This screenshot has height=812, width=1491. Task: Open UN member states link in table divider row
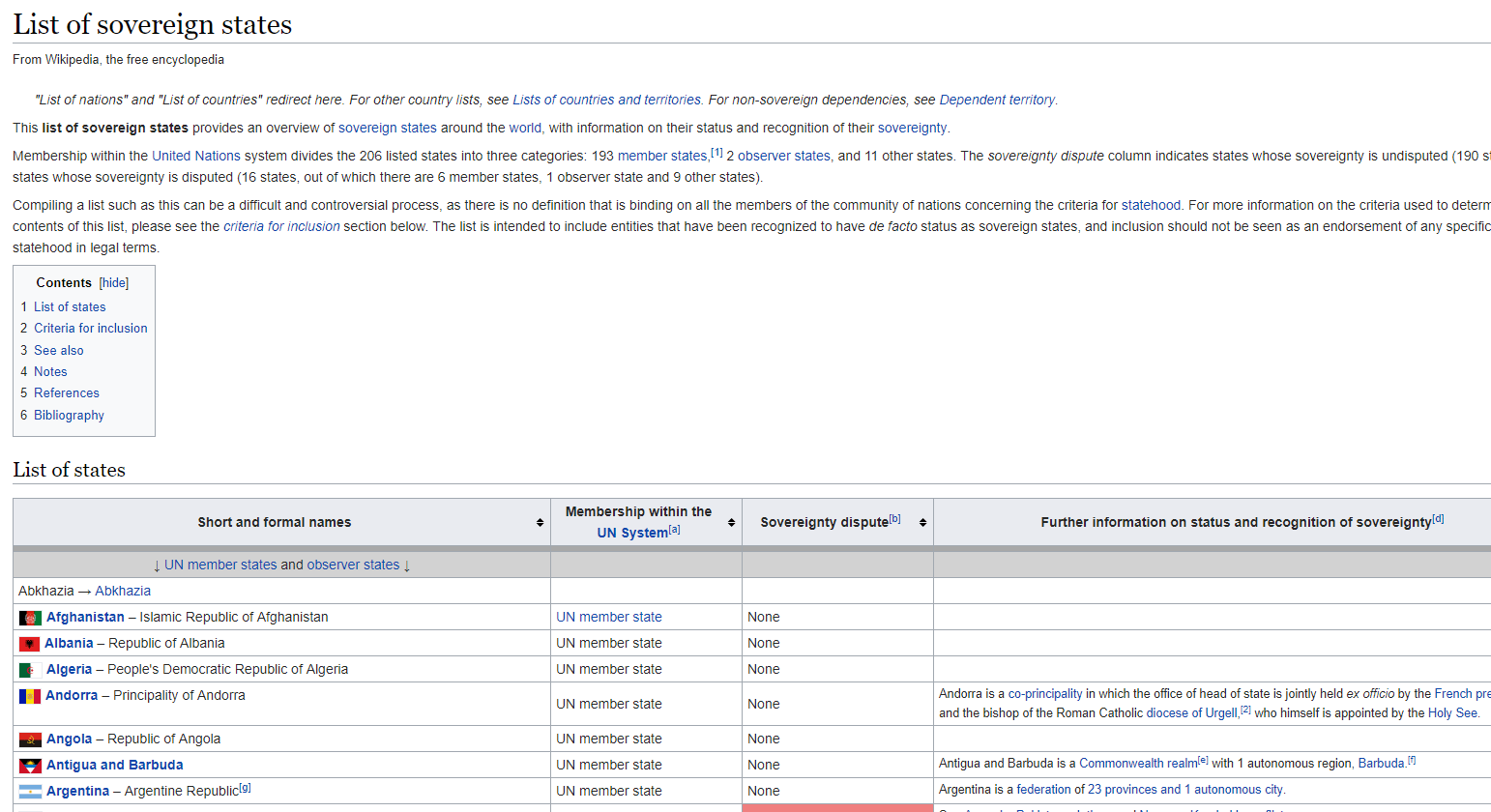click(220, 565)
